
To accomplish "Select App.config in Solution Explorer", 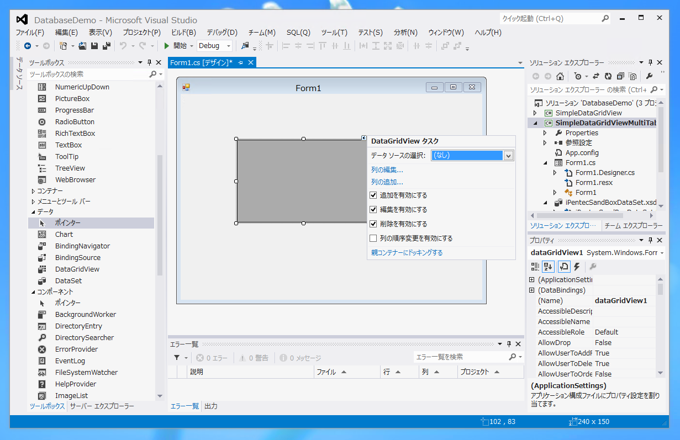I will 582,153.
